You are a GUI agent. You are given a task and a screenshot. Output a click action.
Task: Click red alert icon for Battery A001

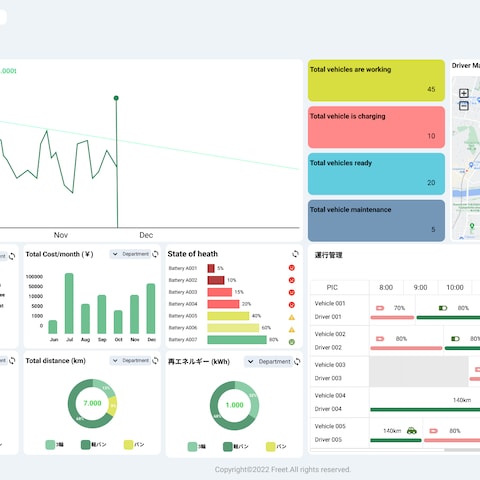292,268
